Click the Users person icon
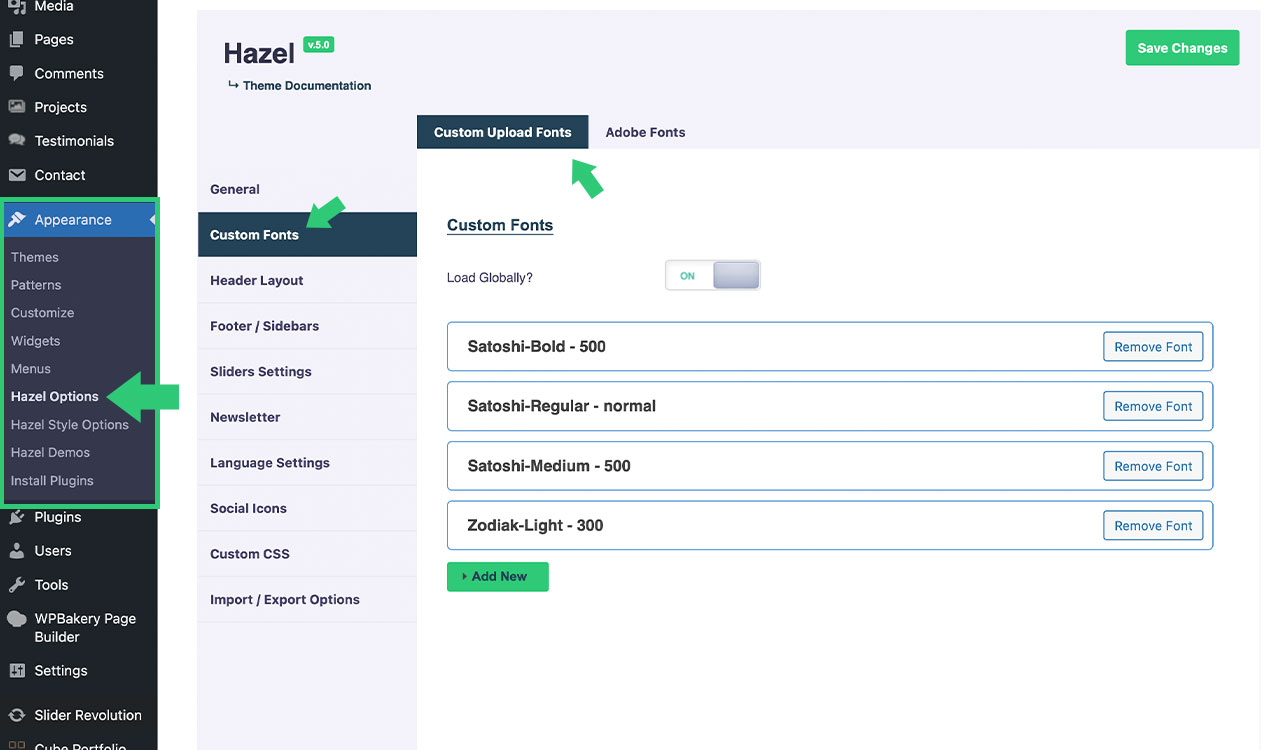Screen dimensions: 1265x750 [17, 551]
